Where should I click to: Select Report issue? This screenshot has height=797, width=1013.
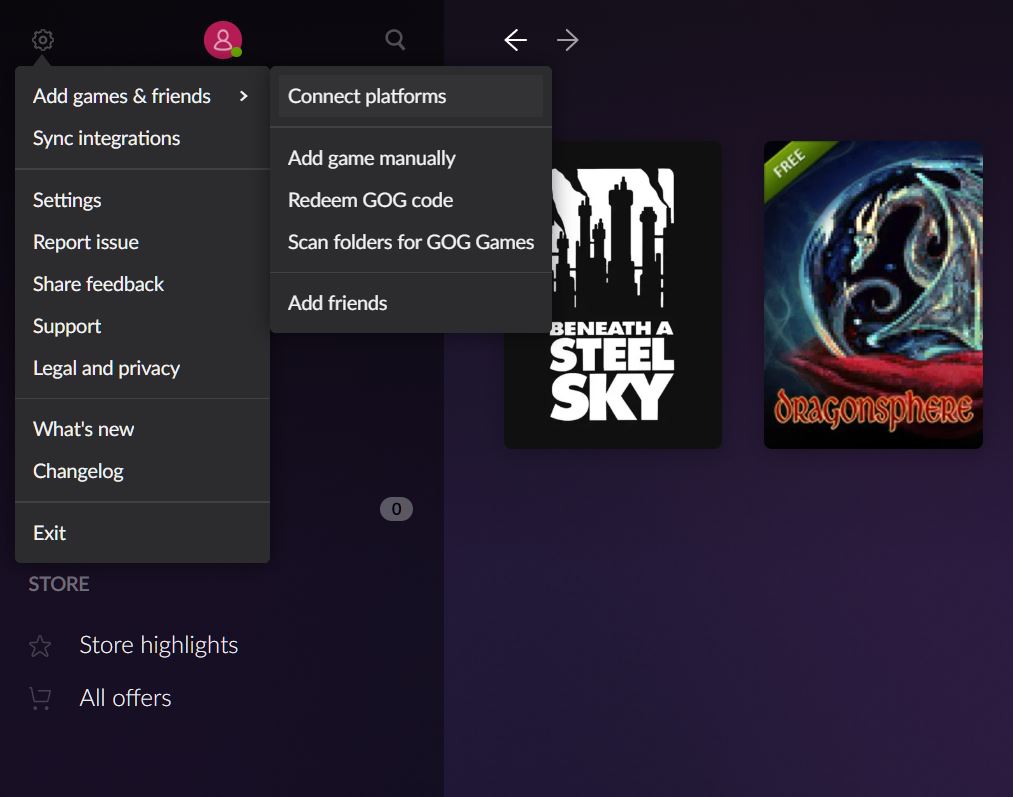(x=142, y=242)
